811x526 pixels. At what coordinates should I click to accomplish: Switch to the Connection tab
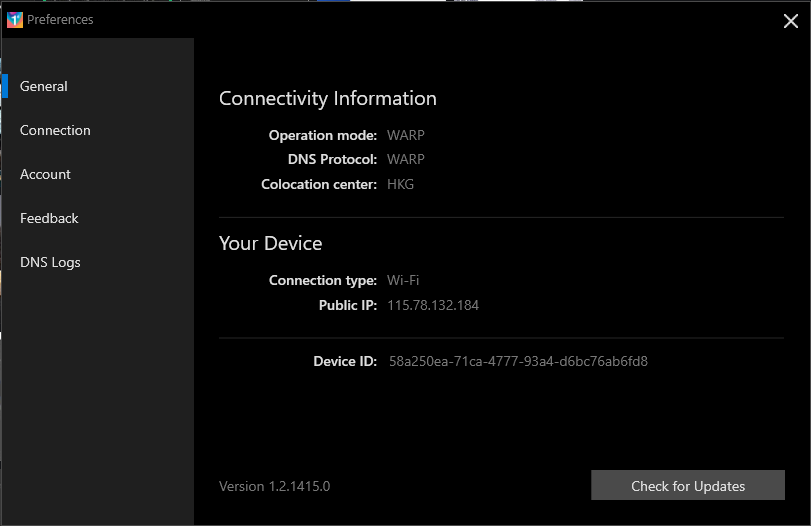(55, 130)
